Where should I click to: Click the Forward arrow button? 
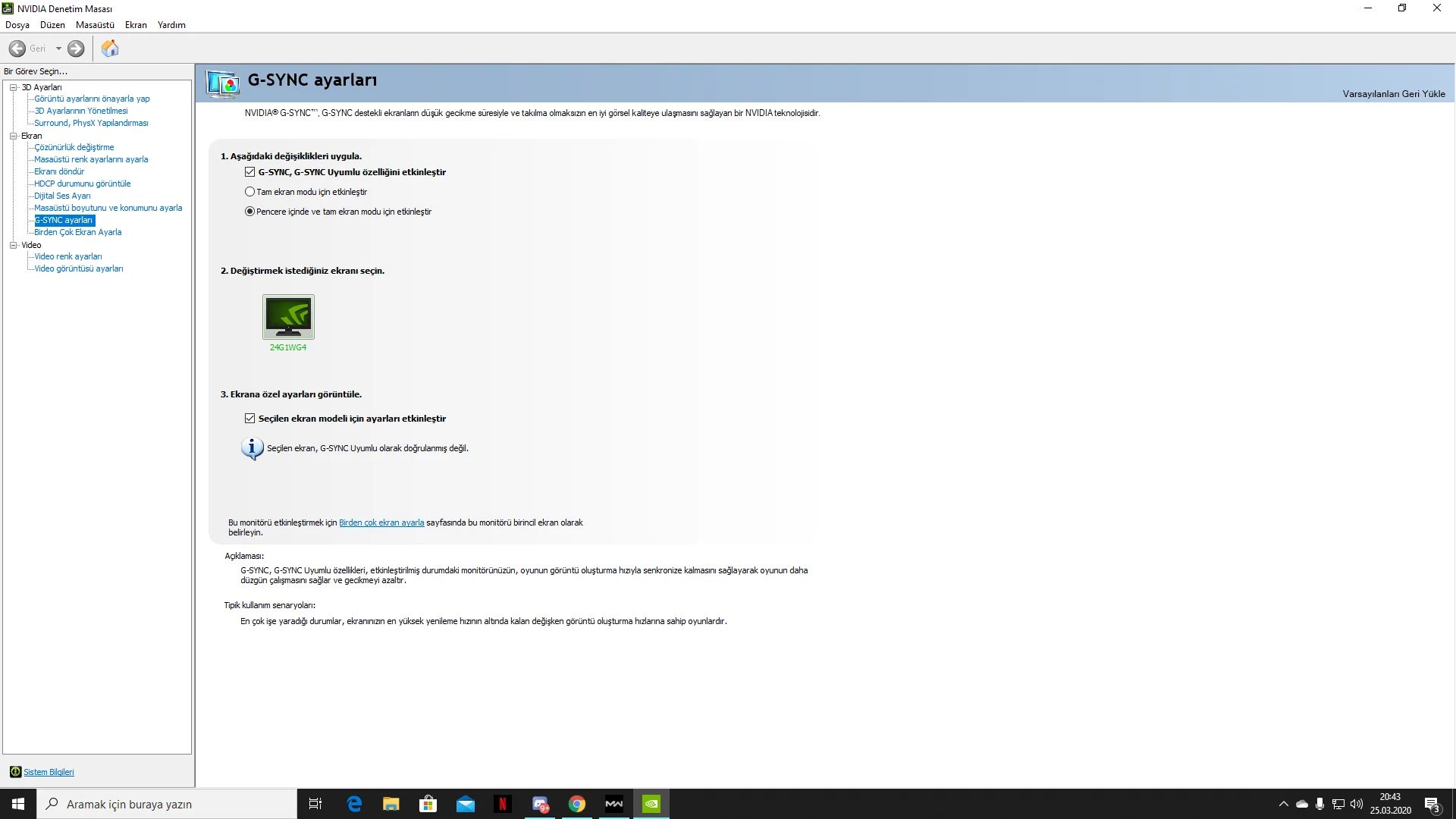(76, 49)
